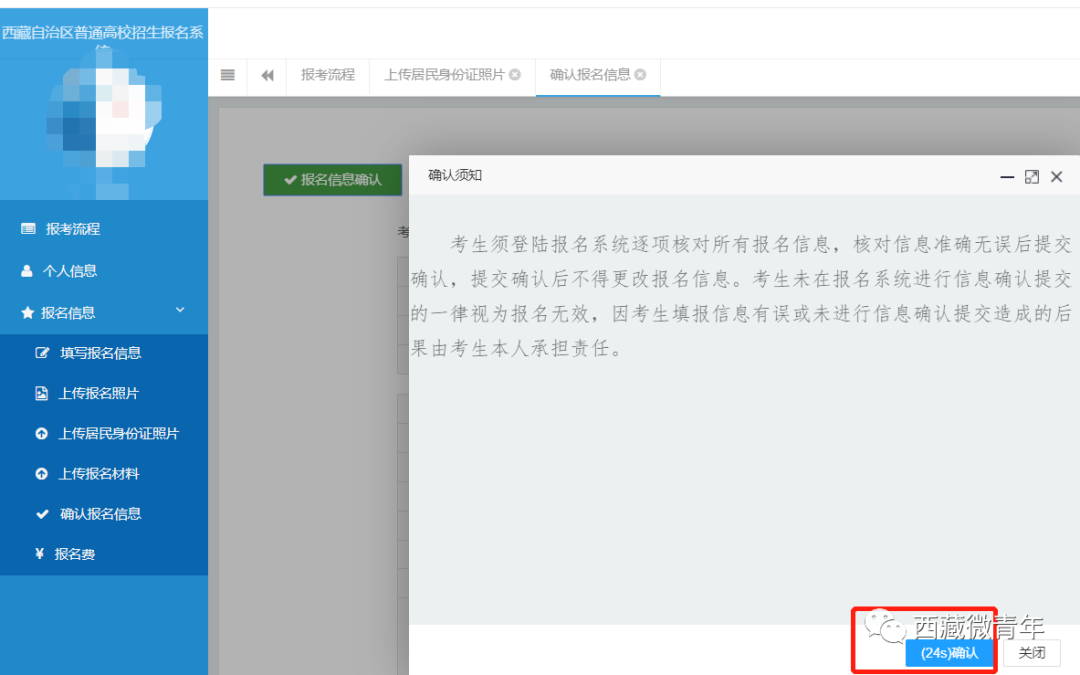Minimize the 确认须知 dialog

click(x=1007, y=177)
